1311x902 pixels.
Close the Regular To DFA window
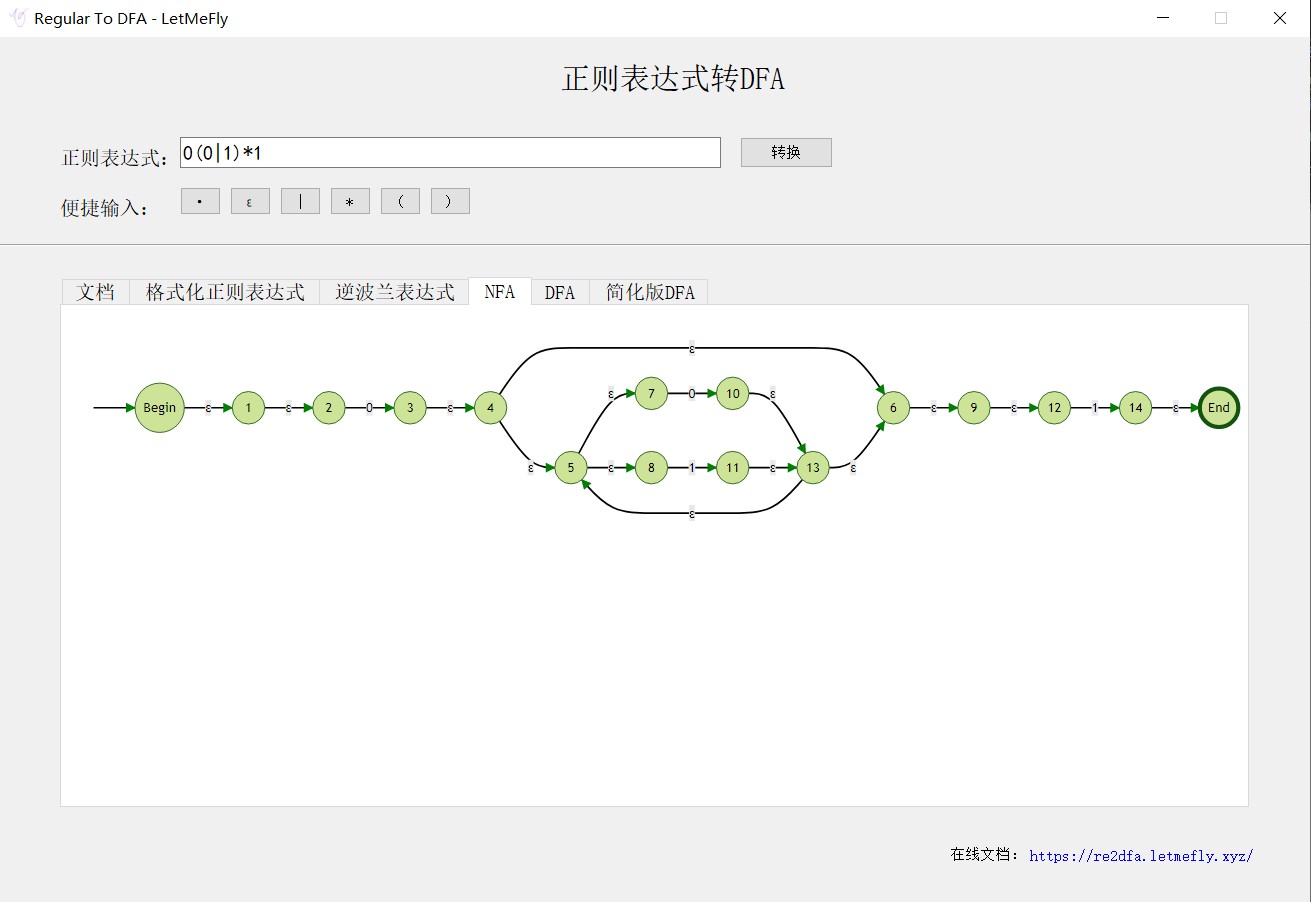1279,18
